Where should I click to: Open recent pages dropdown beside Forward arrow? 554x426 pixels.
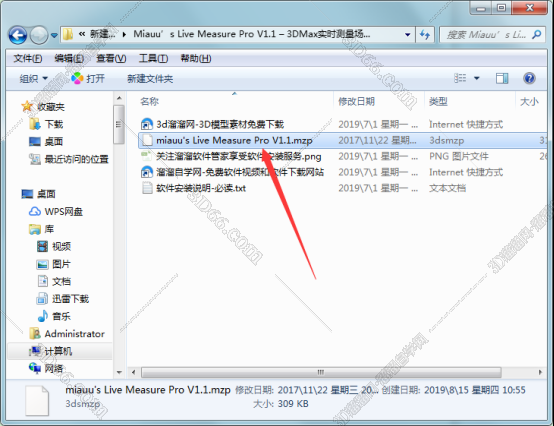(54, 35)
